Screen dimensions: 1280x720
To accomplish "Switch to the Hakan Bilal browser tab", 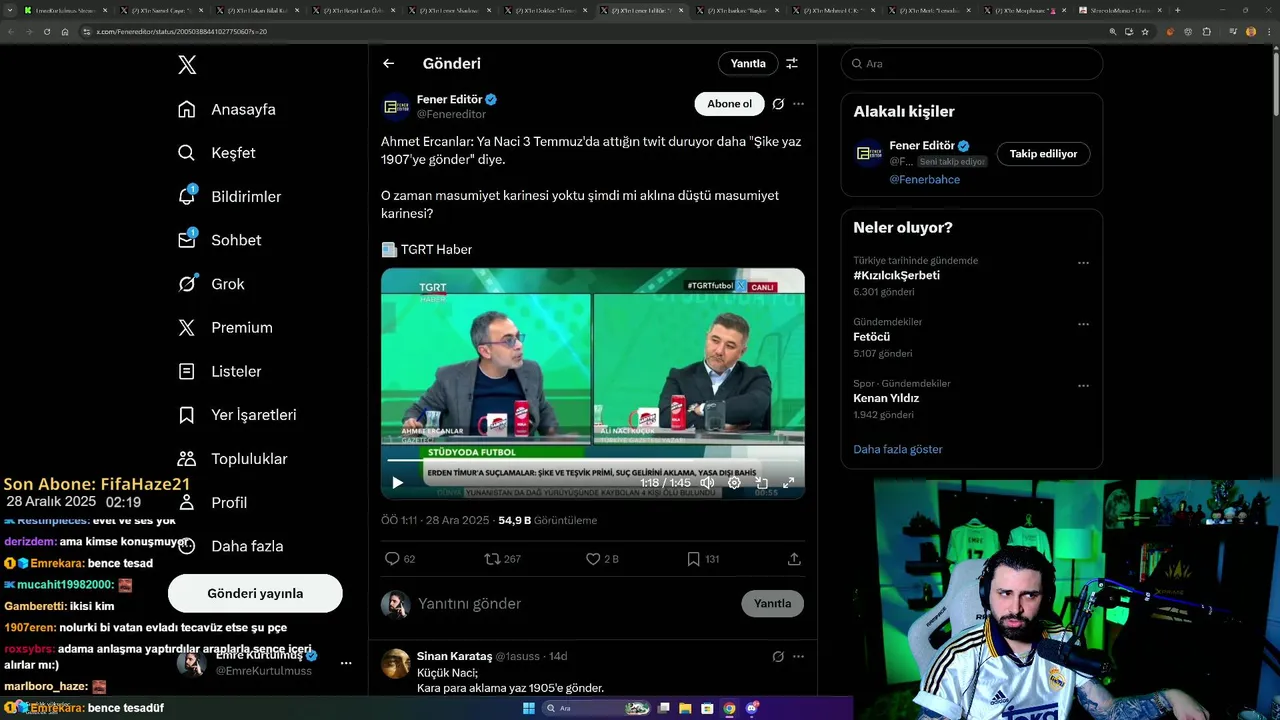I will [x=258, y=10].
